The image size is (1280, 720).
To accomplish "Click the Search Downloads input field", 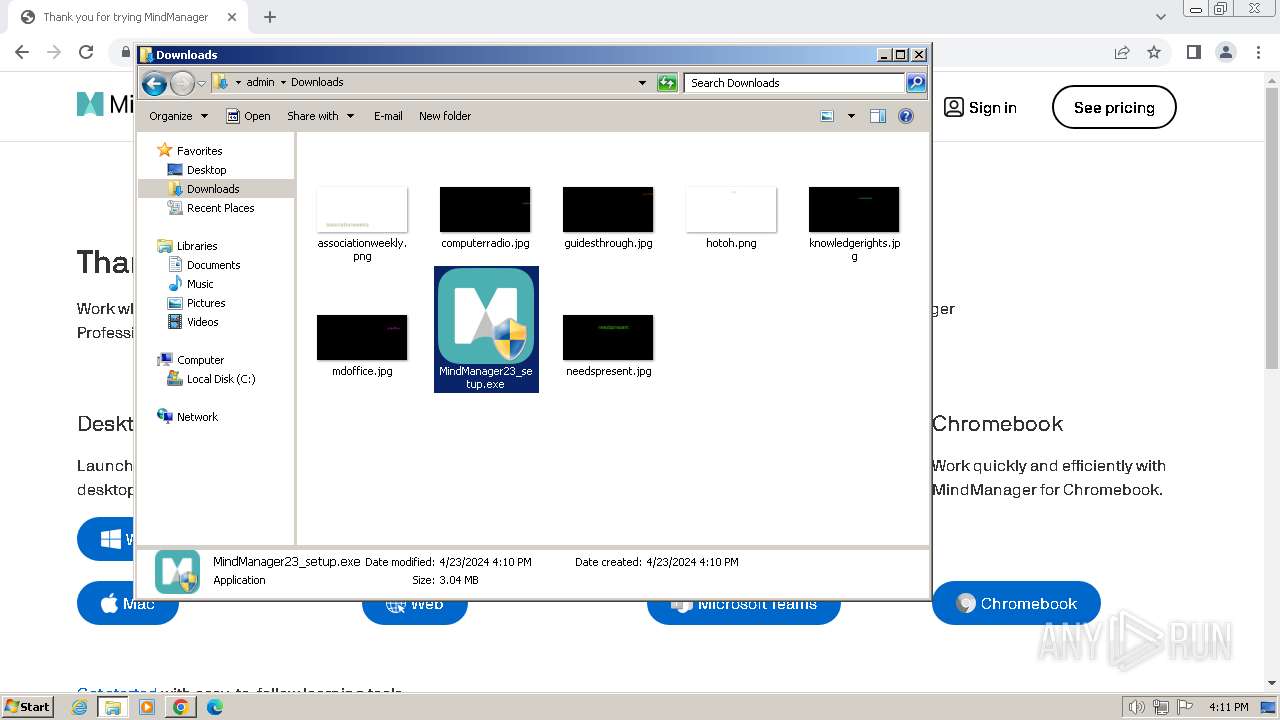I will 794,83.
